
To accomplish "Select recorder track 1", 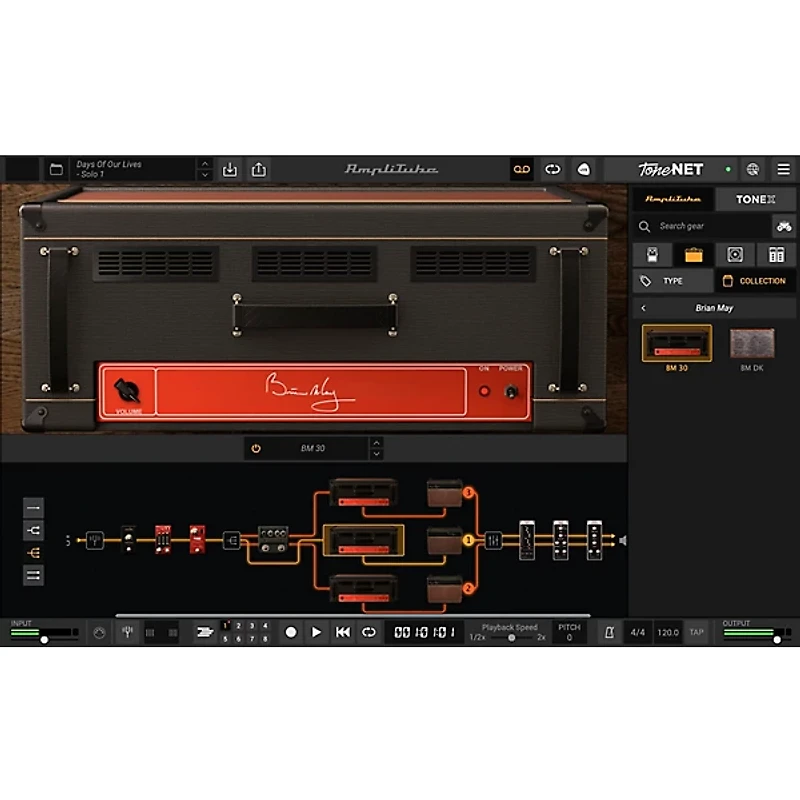I will (225, 626).
